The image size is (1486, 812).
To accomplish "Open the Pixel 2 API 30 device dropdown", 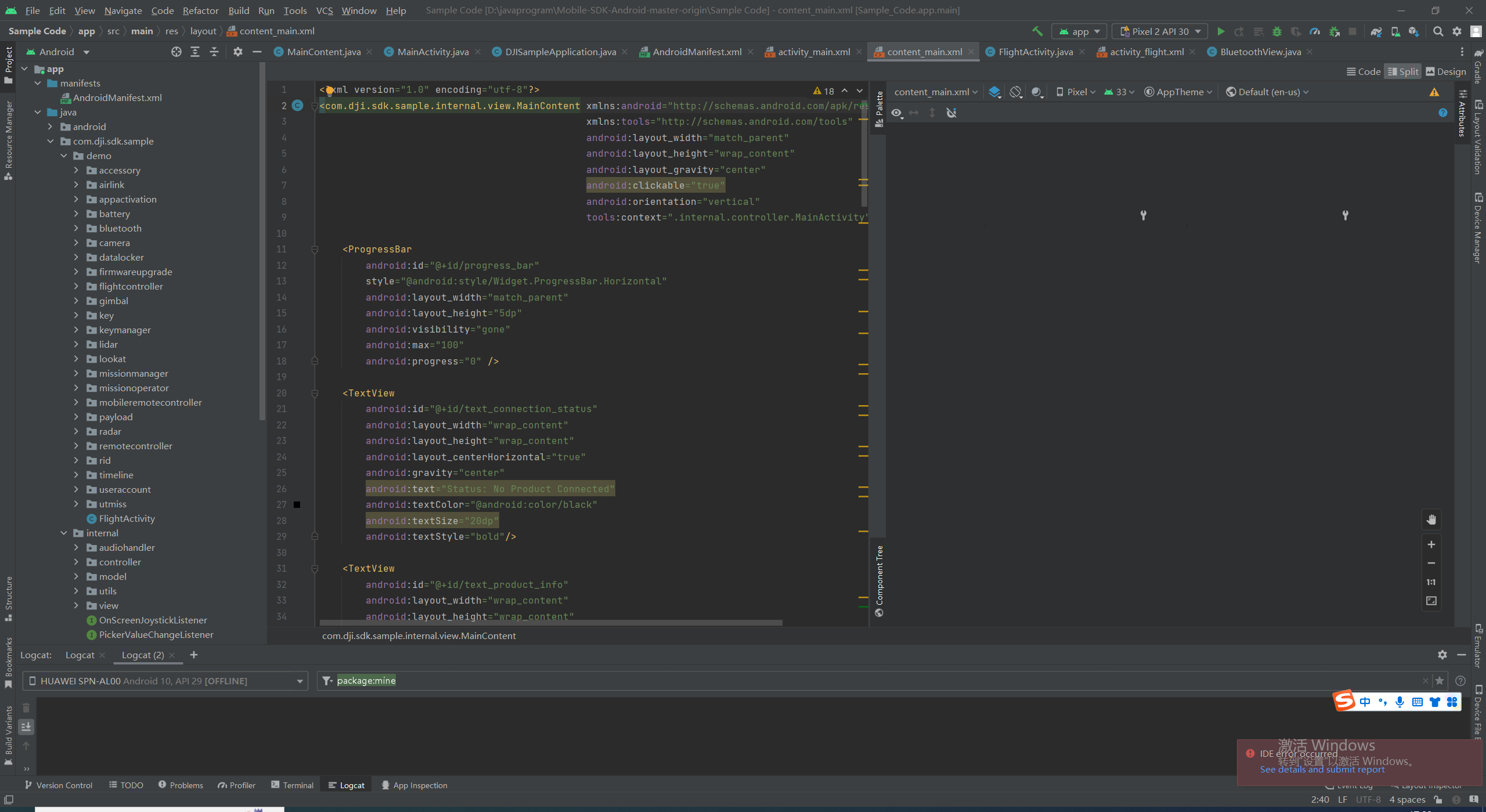I will click(x=1160, y=31).
